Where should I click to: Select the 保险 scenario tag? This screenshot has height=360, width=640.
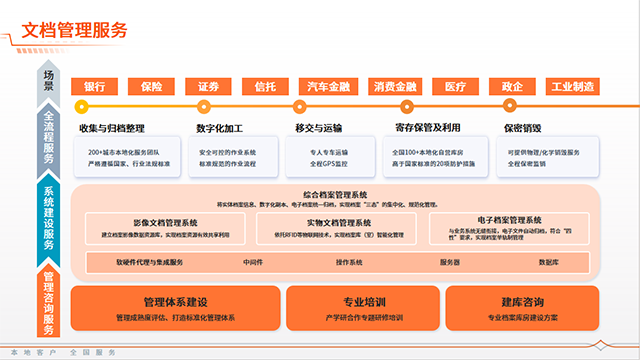point(151,87)
